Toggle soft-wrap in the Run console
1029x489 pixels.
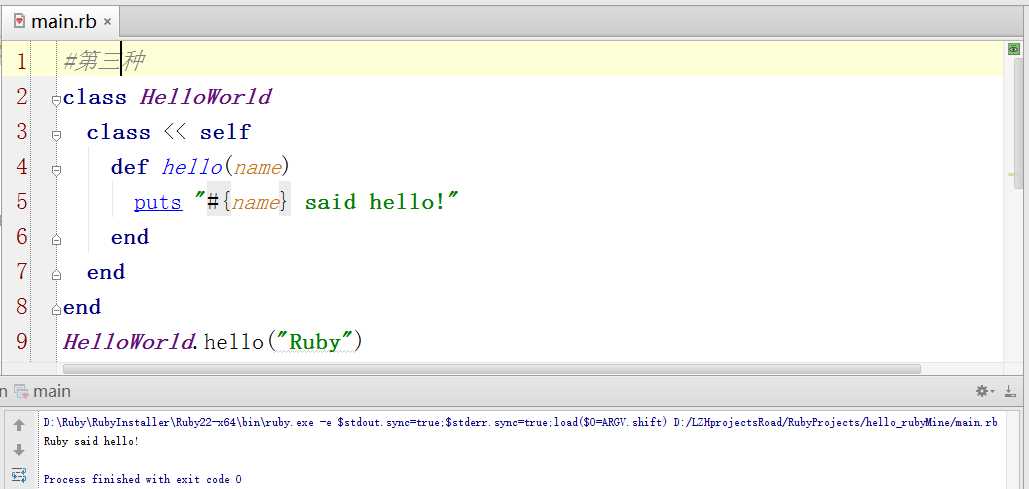tap(19, 475)
